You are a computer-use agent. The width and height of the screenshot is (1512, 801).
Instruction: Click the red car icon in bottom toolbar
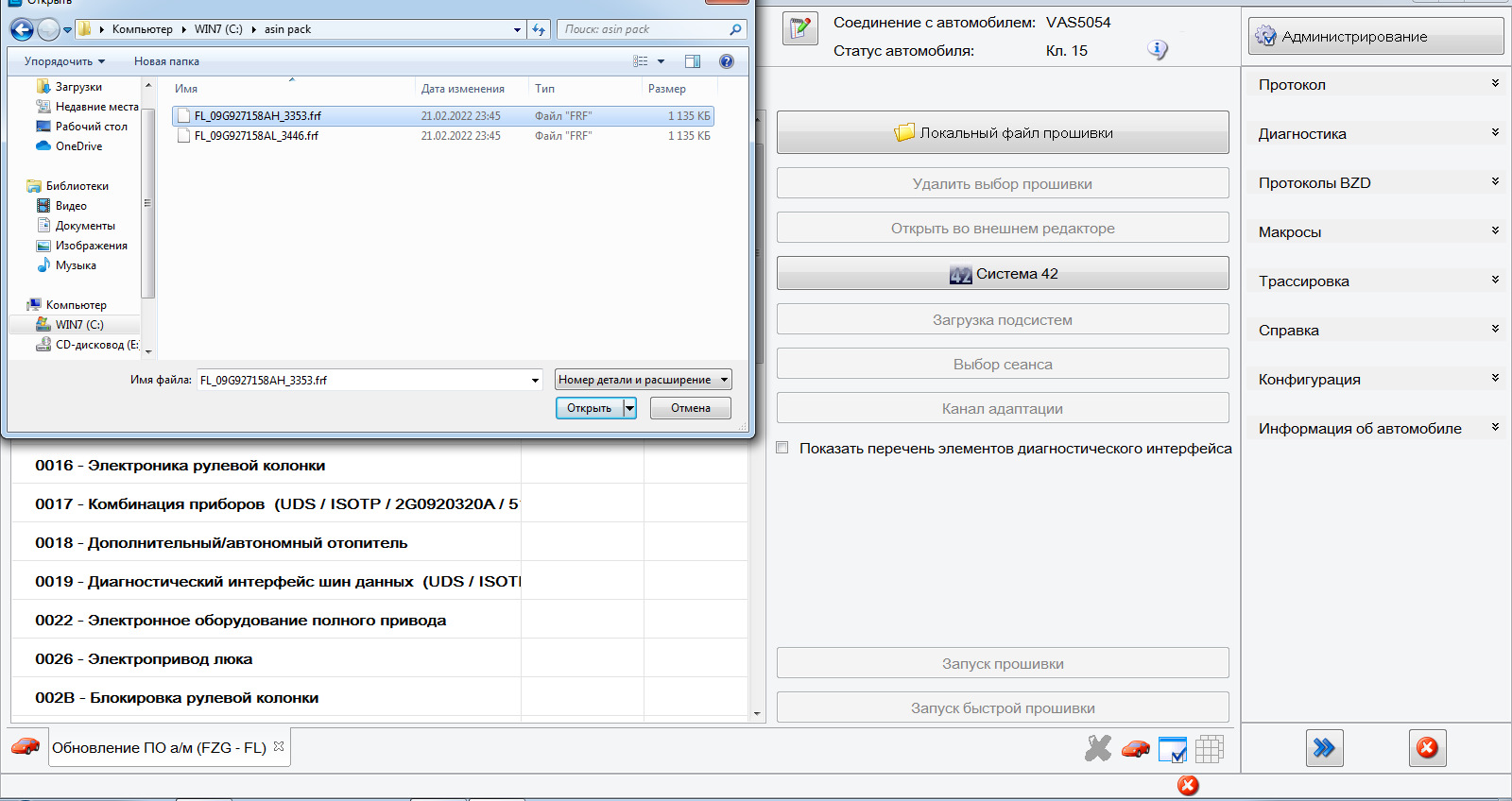(x=1136, y=749)
